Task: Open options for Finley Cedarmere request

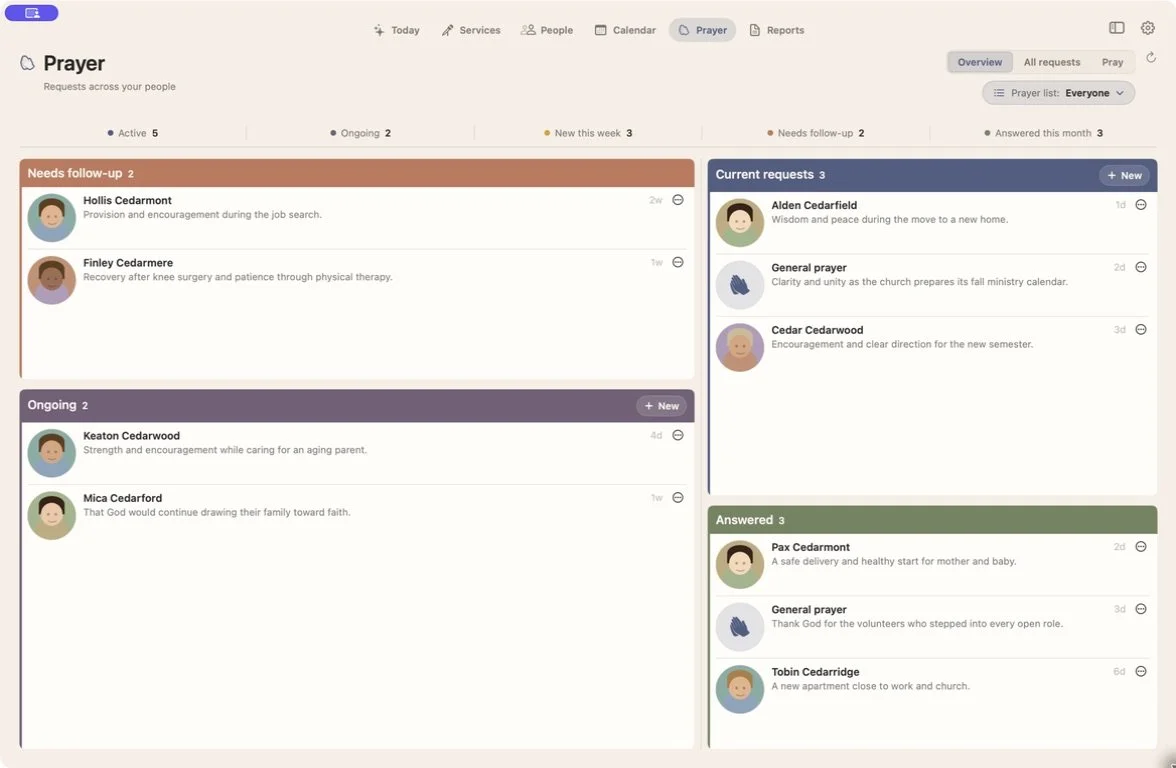Action: 677,262
